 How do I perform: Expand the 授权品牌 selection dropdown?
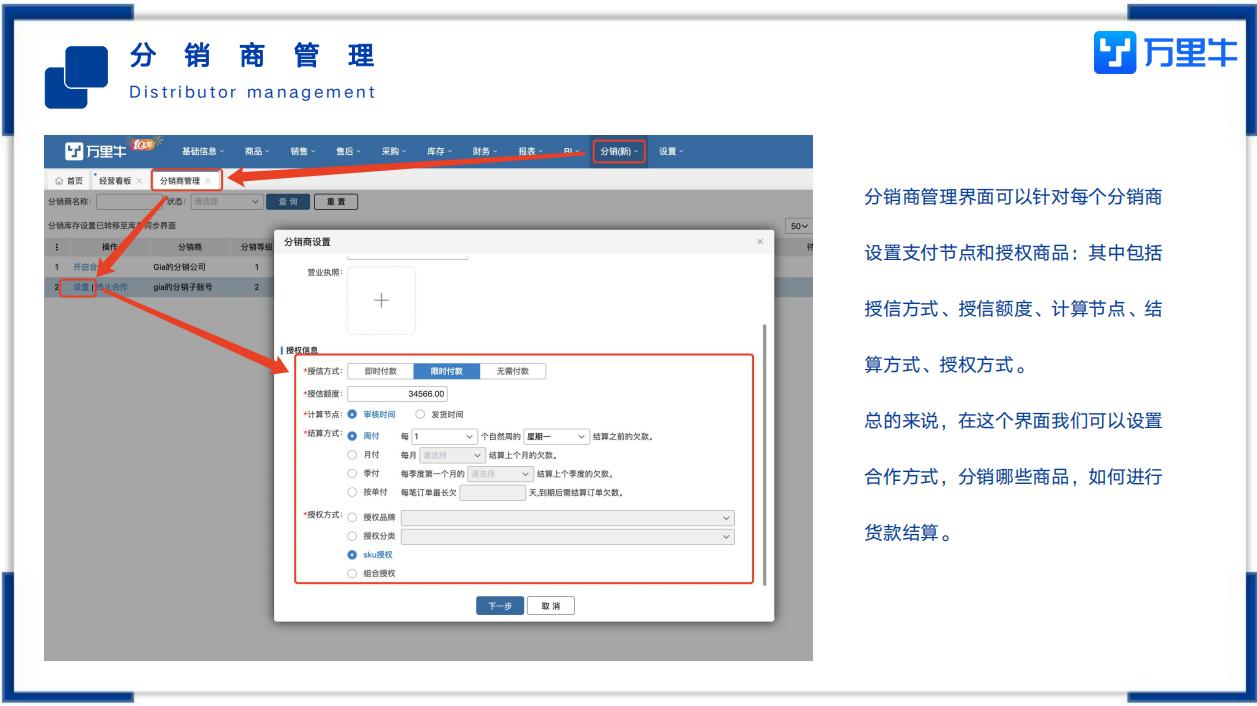(x=570, y=517)
